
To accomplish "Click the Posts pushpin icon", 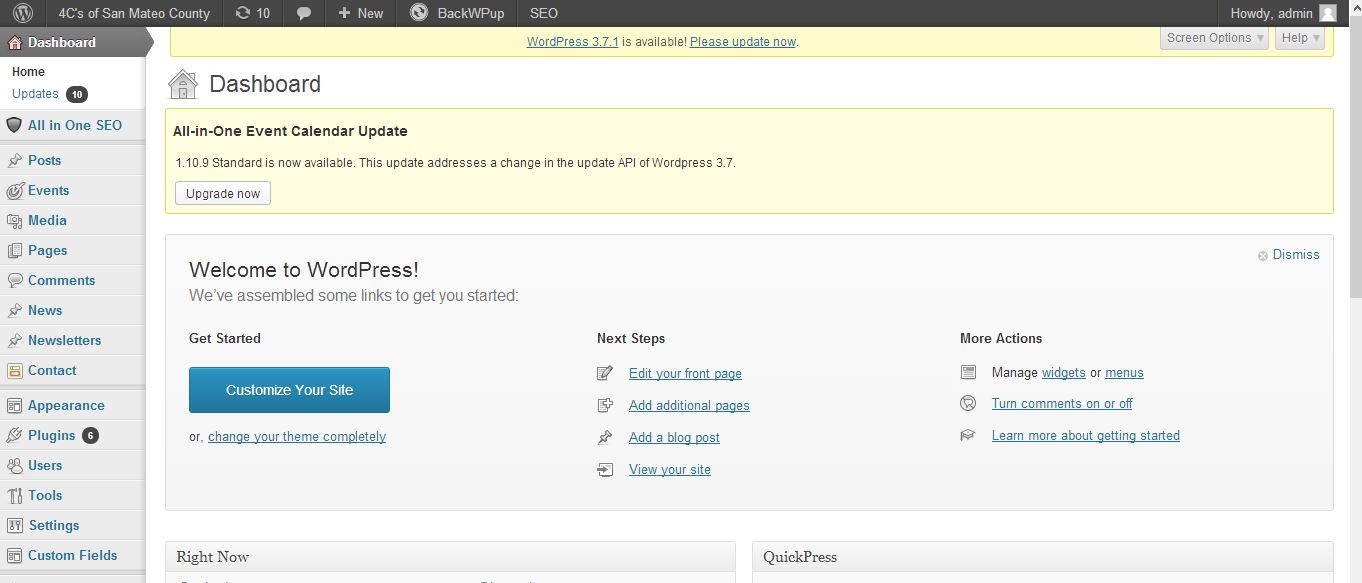I will (x=14, y=160).
